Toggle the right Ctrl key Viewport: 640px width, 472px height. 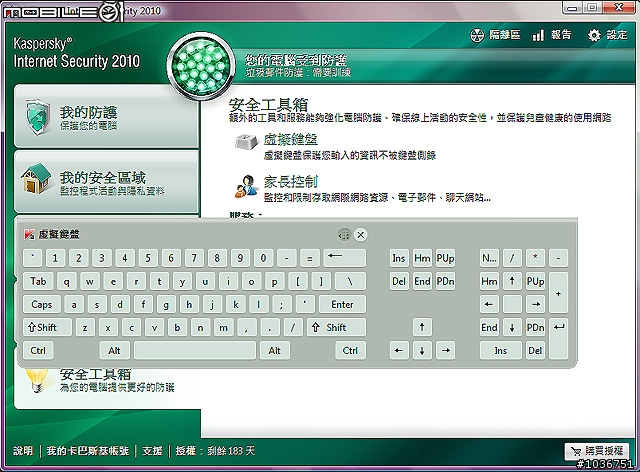pyautogui.click(x=351, y=350)
